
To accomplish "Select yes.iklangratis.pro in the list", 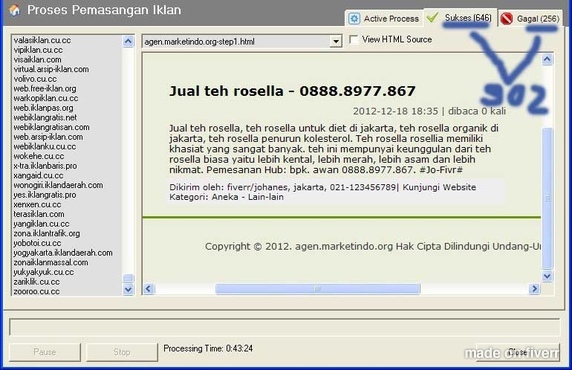I will pyautogui.click(x=45, y=195).
